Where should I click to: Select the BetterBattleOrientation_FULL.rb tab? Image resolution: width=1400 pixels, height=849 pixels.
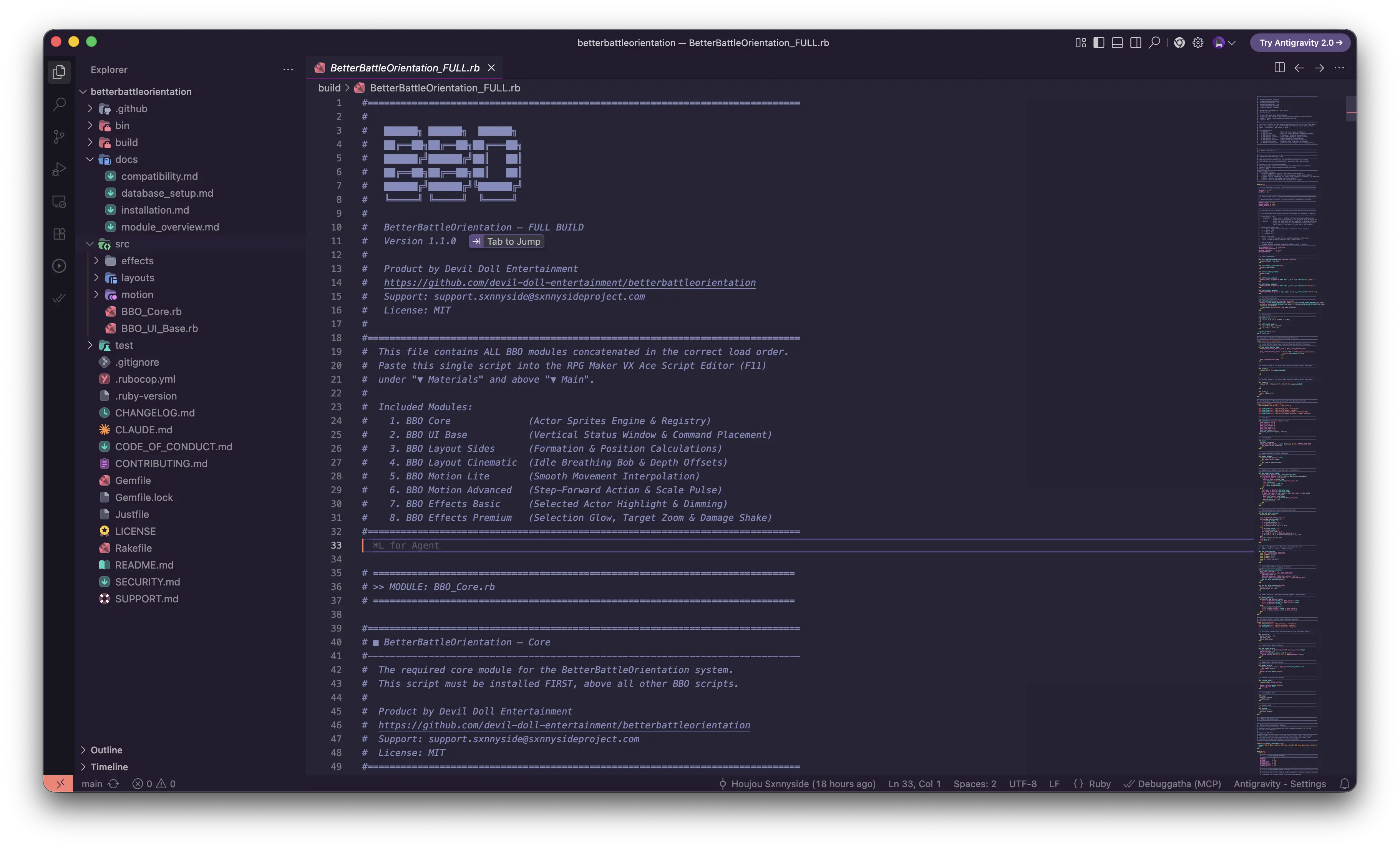click(x=405, y=68)
